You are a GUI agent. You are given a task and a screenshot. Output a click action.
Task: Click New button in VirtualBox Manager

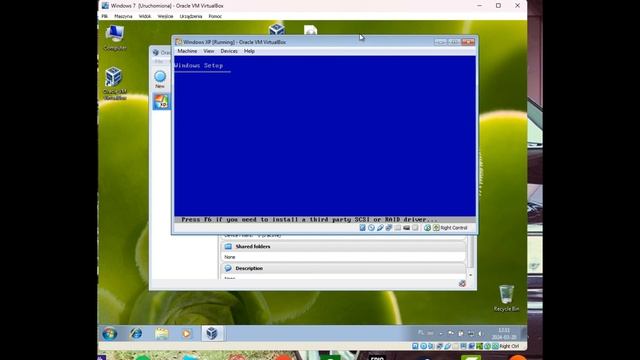pos(160,79)
